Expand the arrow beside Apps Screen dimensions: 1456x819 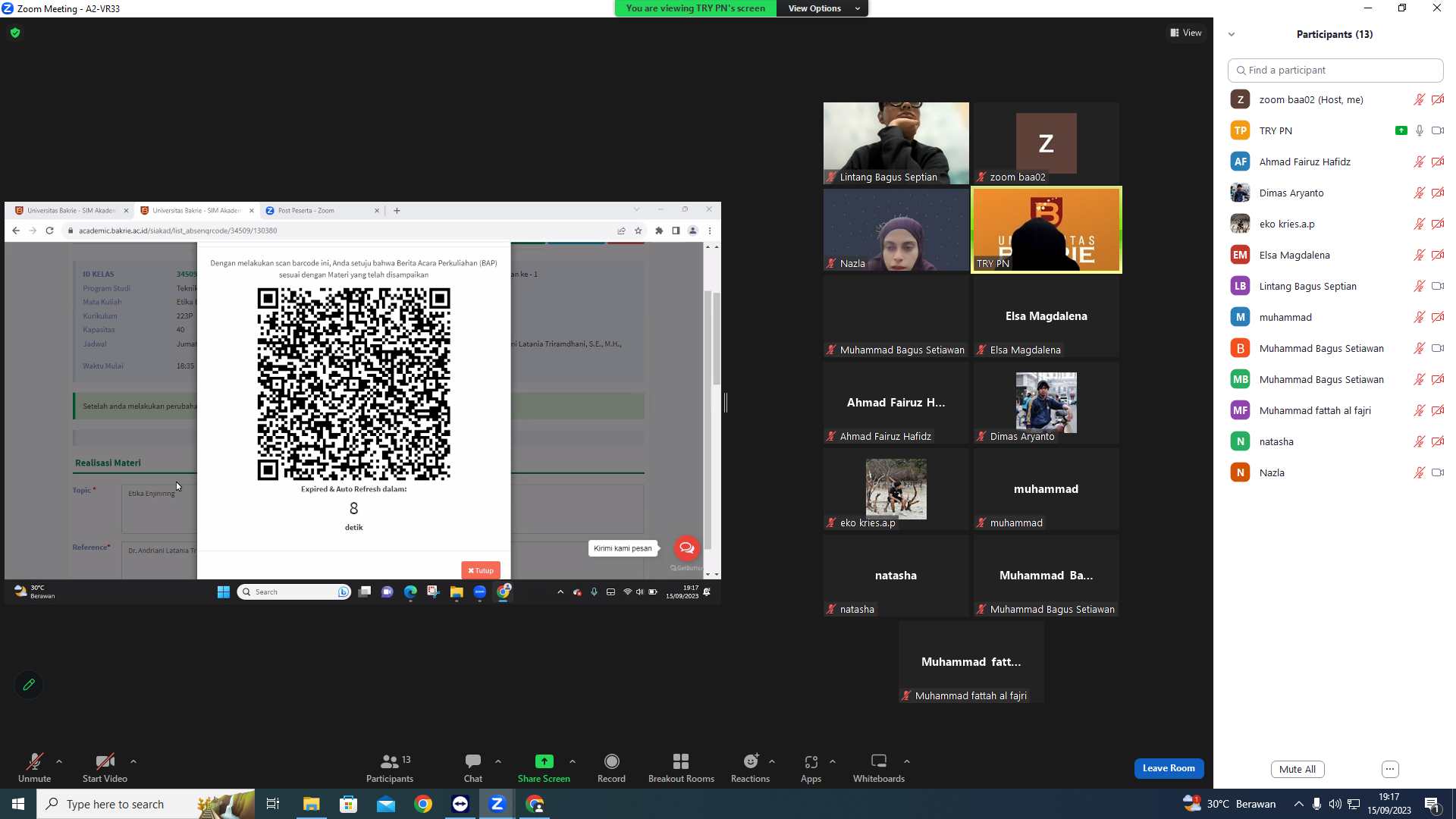click(x=833, y=761)
